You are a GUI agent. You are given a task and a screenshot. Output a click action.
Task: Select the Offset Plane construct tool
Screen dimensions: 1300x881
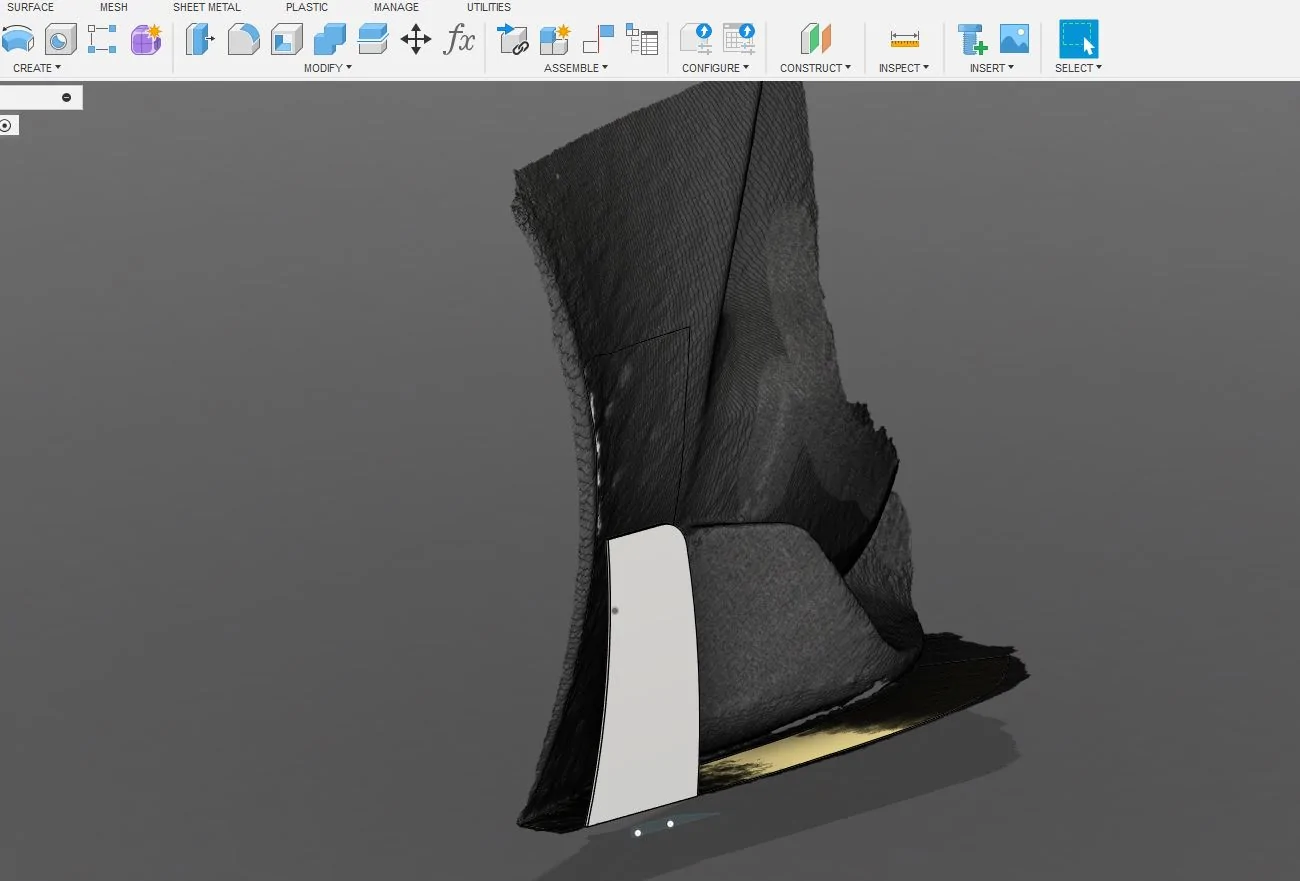tap(816, 40)
